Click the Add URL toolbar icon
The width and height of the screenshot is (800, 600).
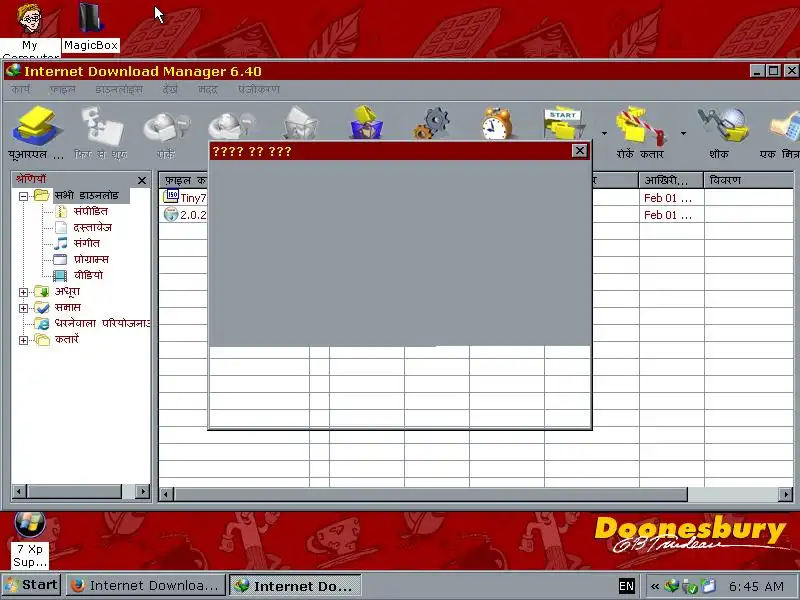point(36,124)
